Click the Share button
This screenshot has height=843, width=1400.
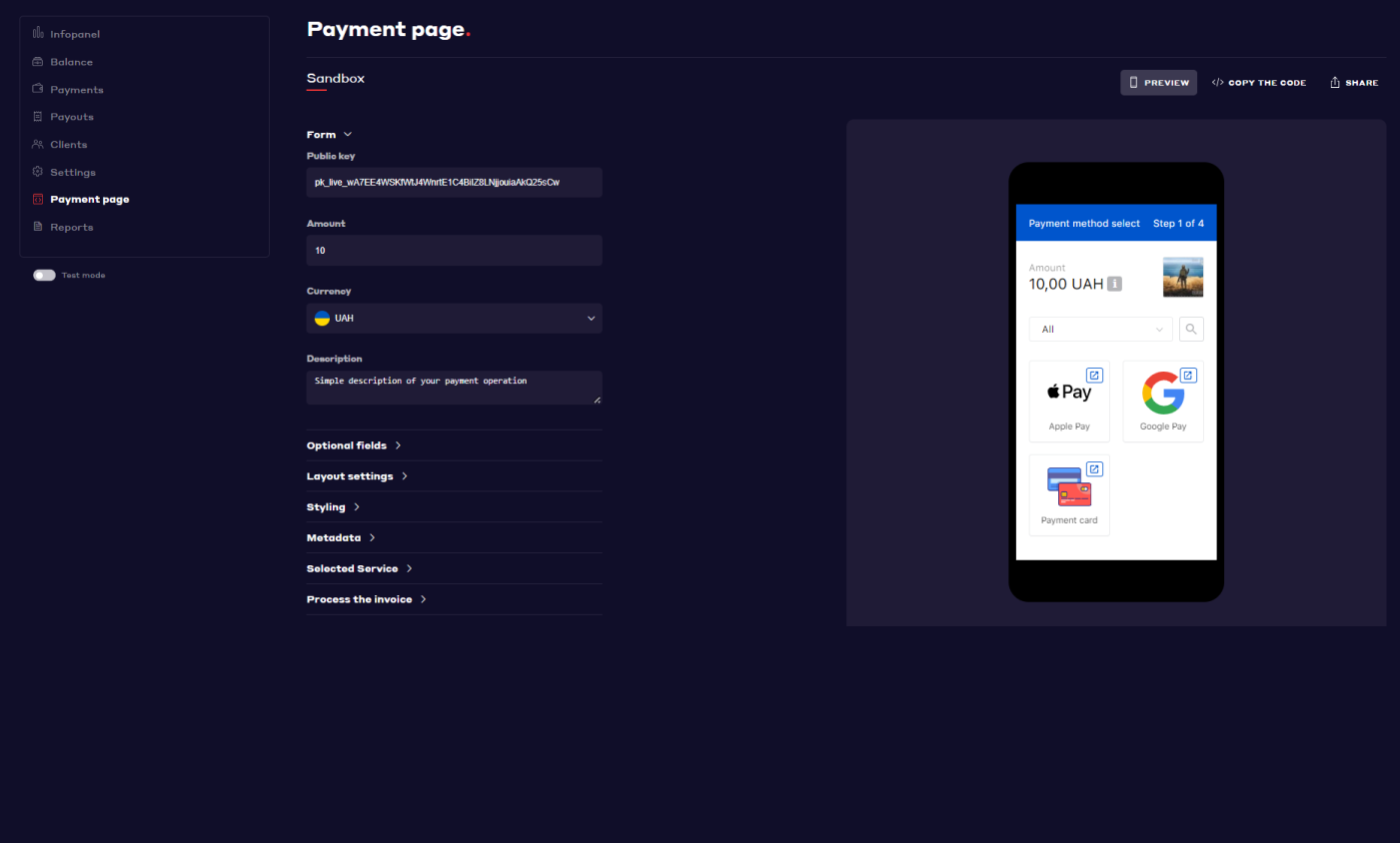tap(1353, 83)
